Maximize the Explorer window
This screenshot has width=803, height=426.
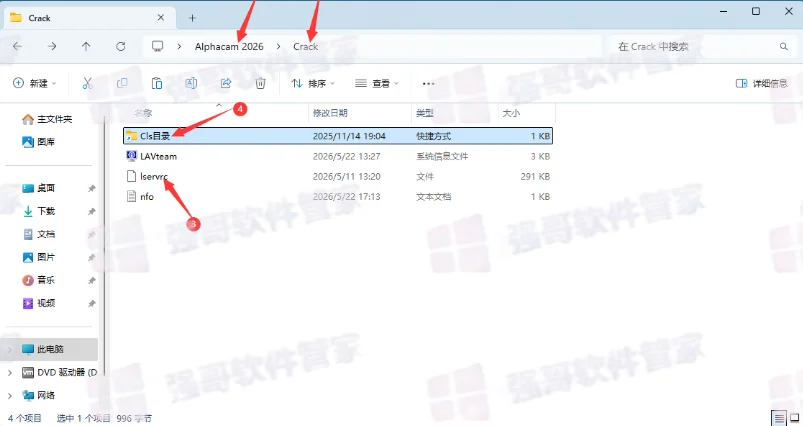[756, 11]
